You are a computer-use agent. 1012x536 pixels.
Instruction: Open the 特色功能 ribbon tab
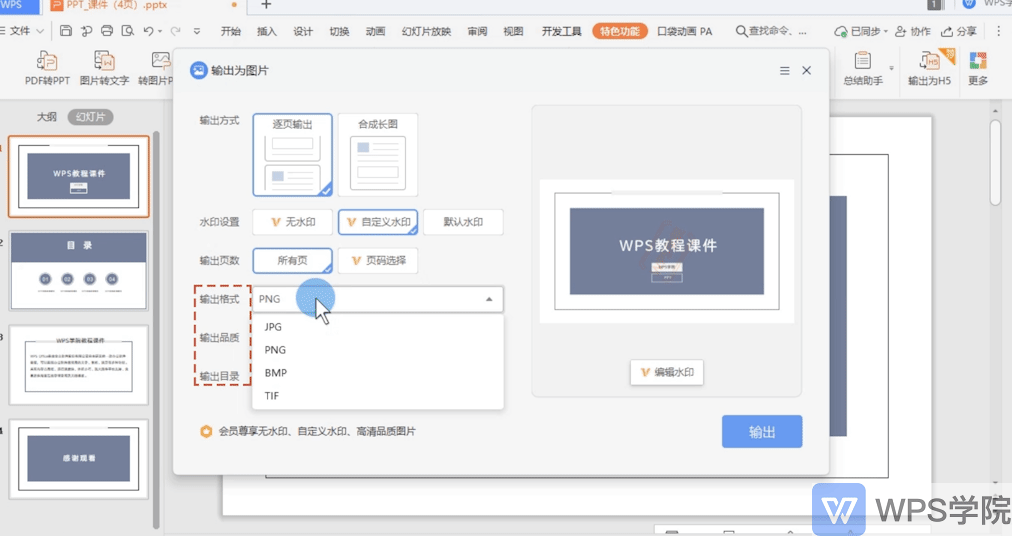click(620, 31)
